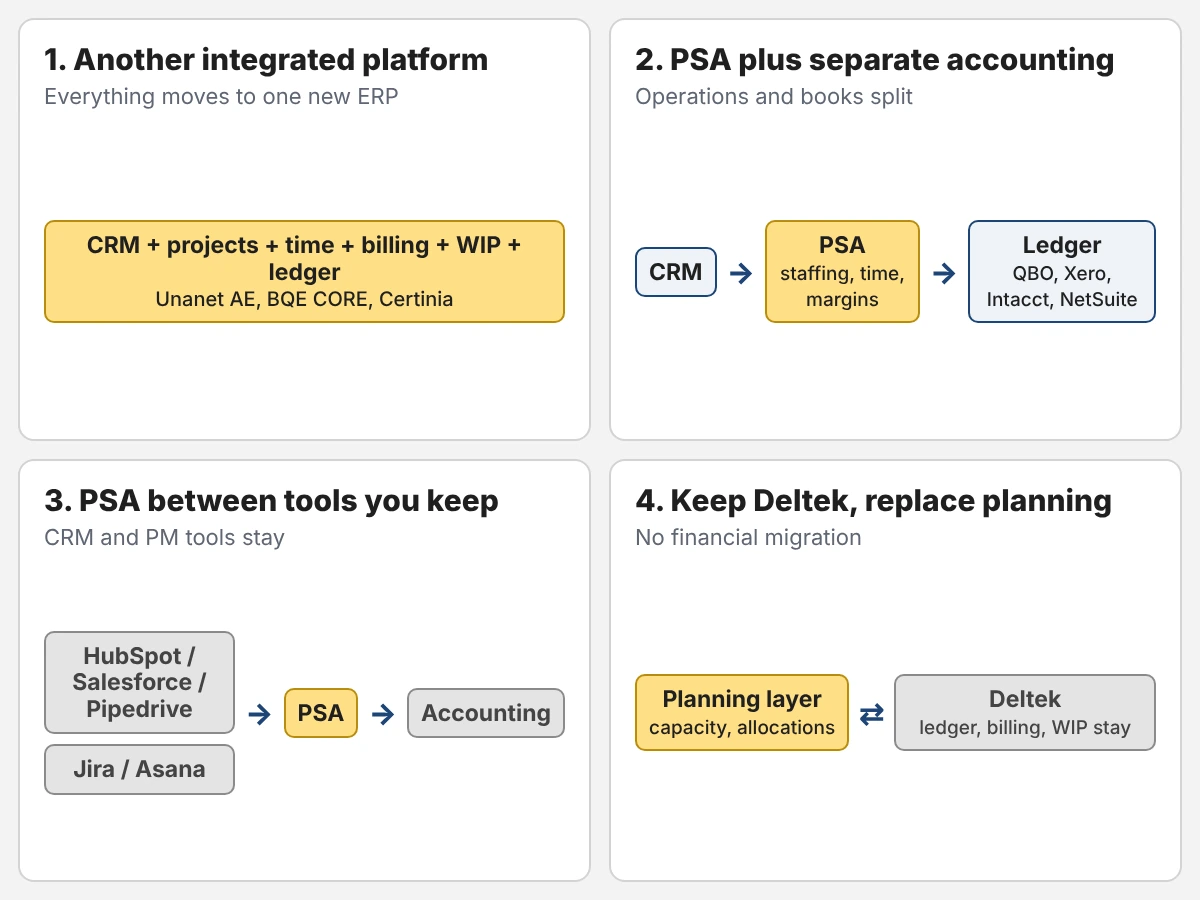Select the subtitle 'Operations and books split'
This screenshot has width=1200, height=900.
click(774, 97)
